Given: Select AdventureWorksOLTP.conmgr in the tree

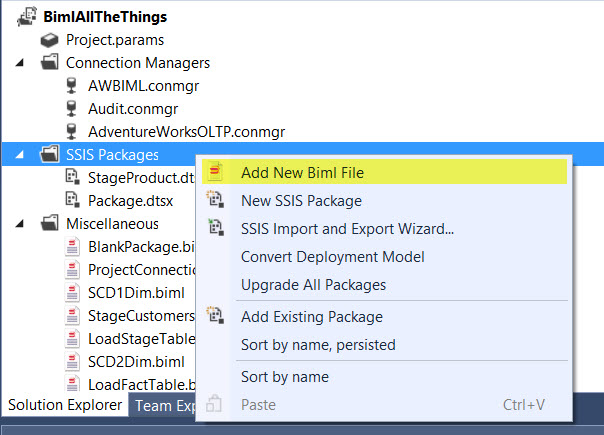Looking at the screenshot, I should point(186,132).
